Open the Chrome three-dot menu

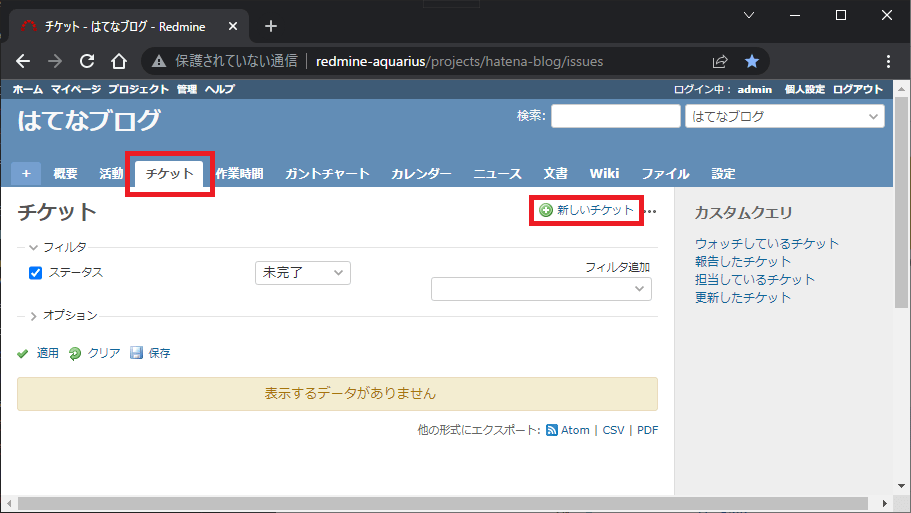pos(888,61)
